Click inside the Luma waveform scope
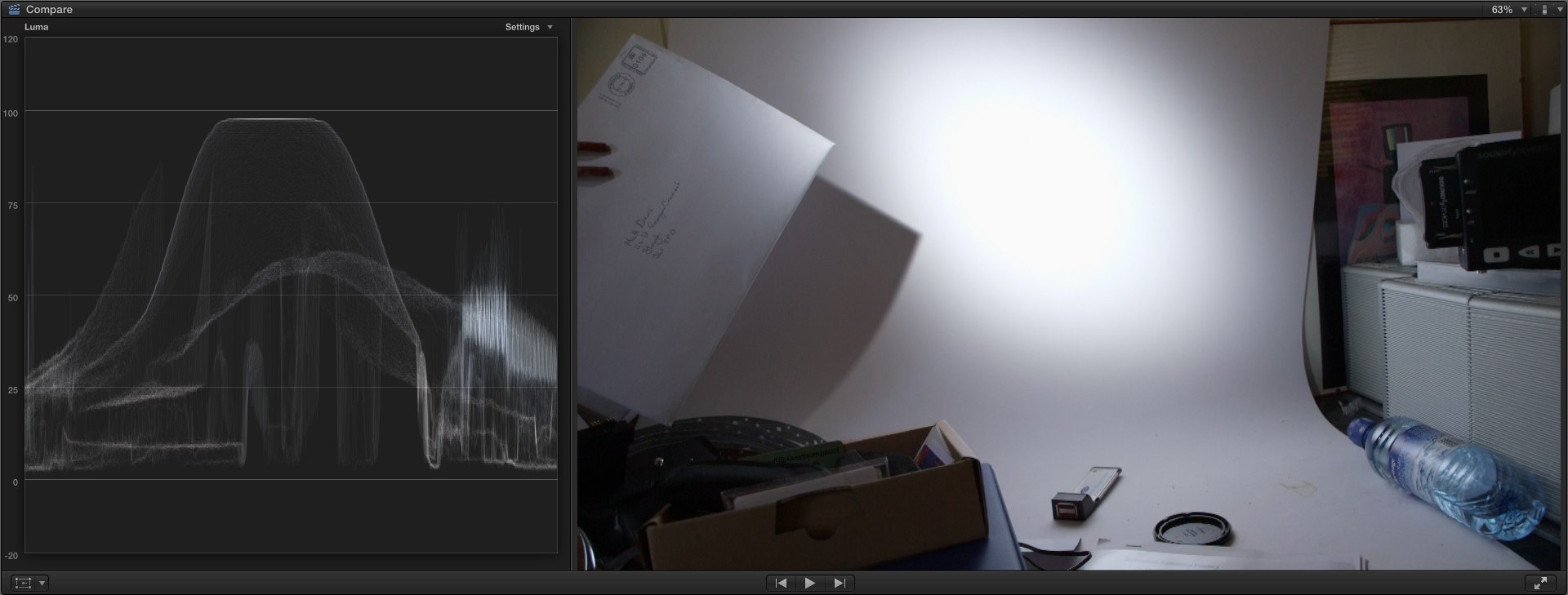Screen dimensions: 1568x595 click(291, 295)
